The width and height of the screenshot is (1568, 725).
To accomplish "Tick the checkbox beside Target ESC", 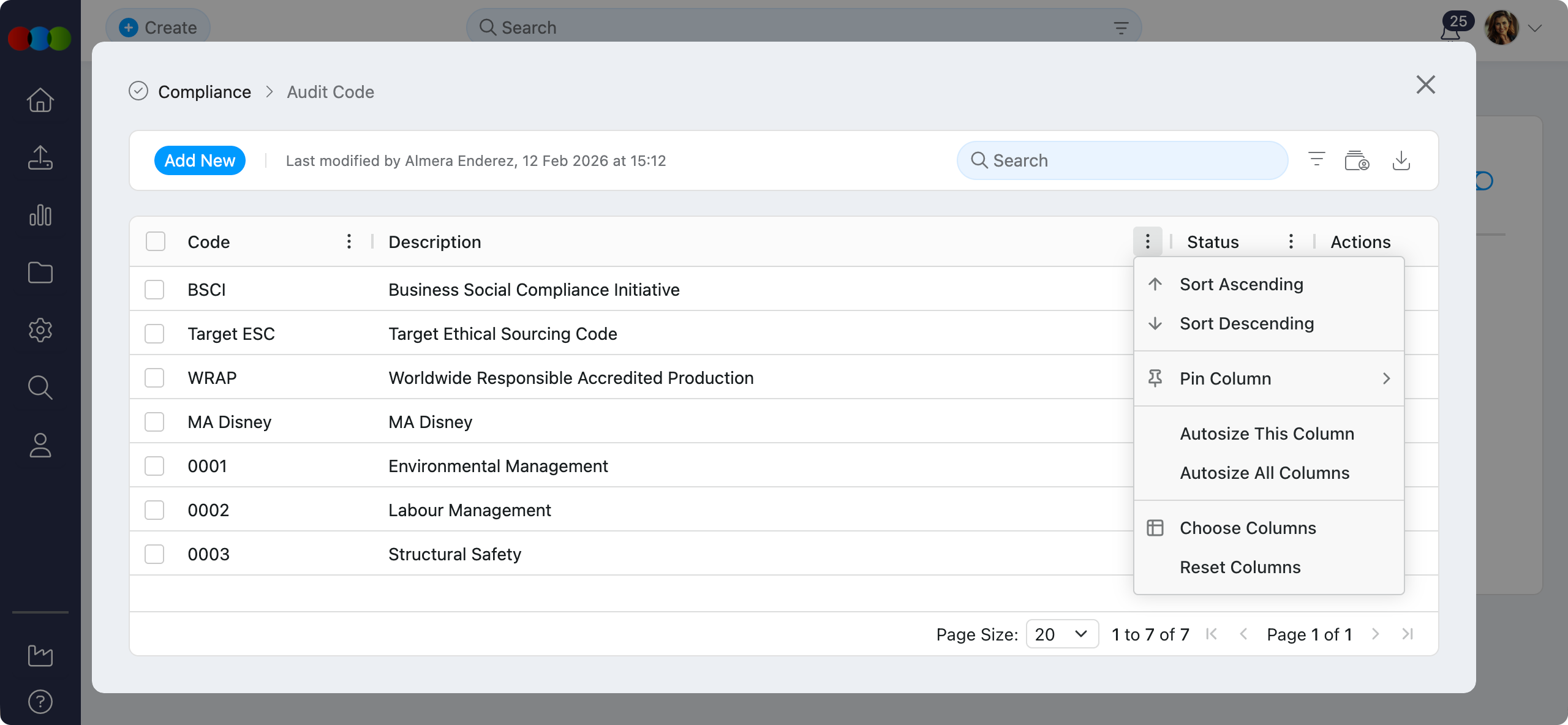I will [x=155, y=334].
